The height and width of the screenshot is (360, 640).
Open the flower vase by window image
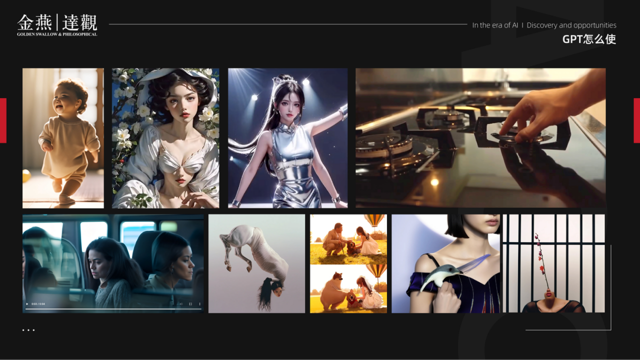[554, 264]
